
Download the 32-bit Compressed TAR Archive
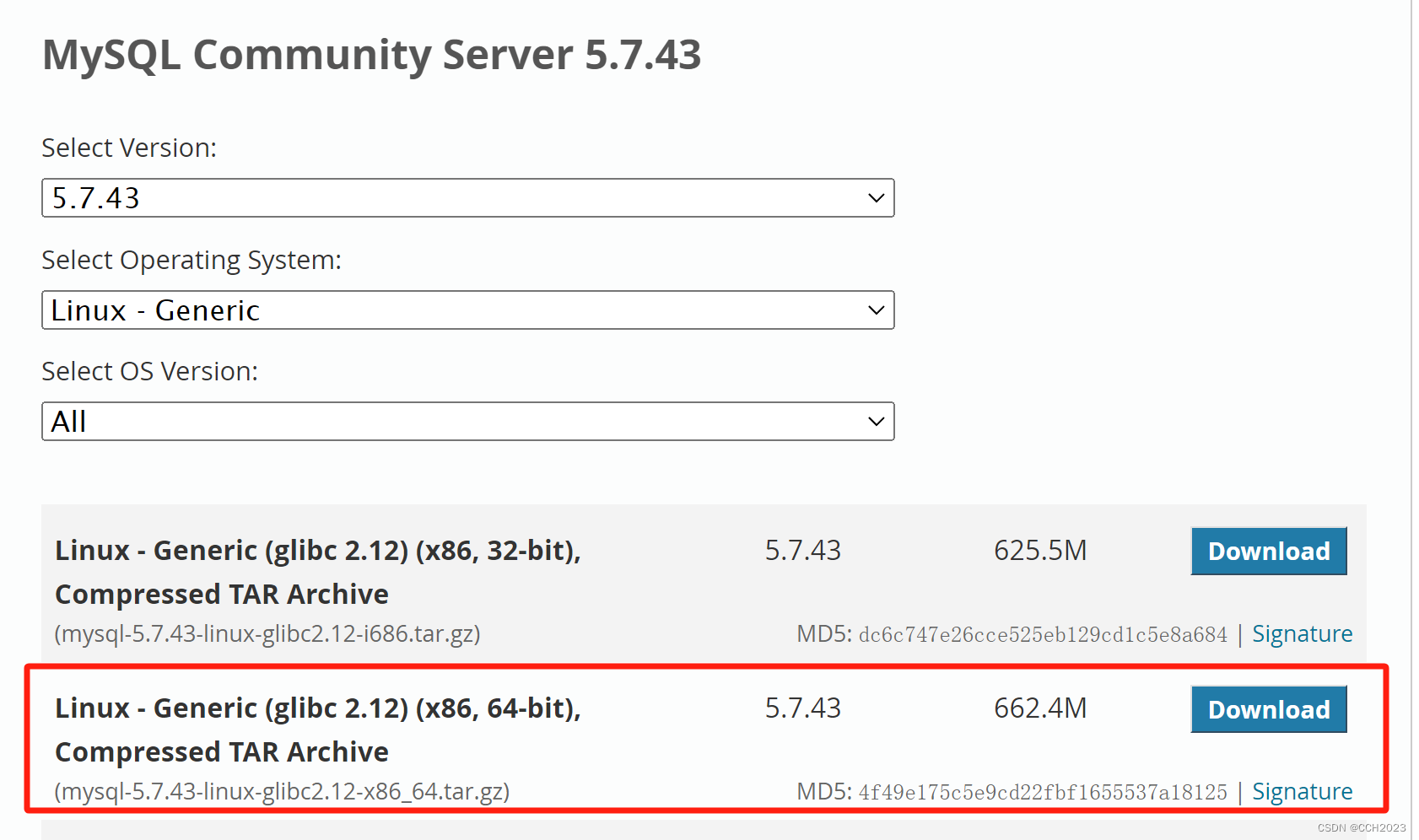tap(1268, 551)
